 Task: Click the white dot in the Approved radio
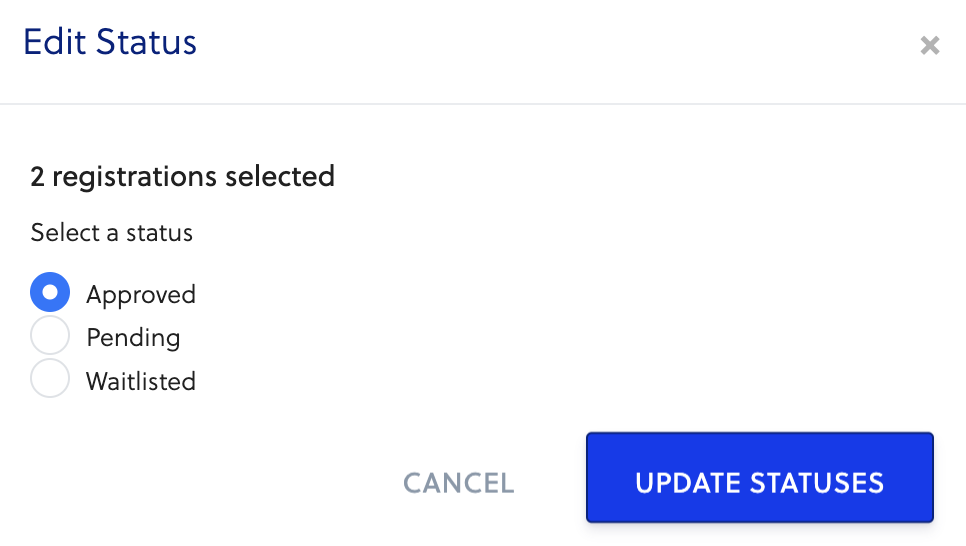[50, 293]
